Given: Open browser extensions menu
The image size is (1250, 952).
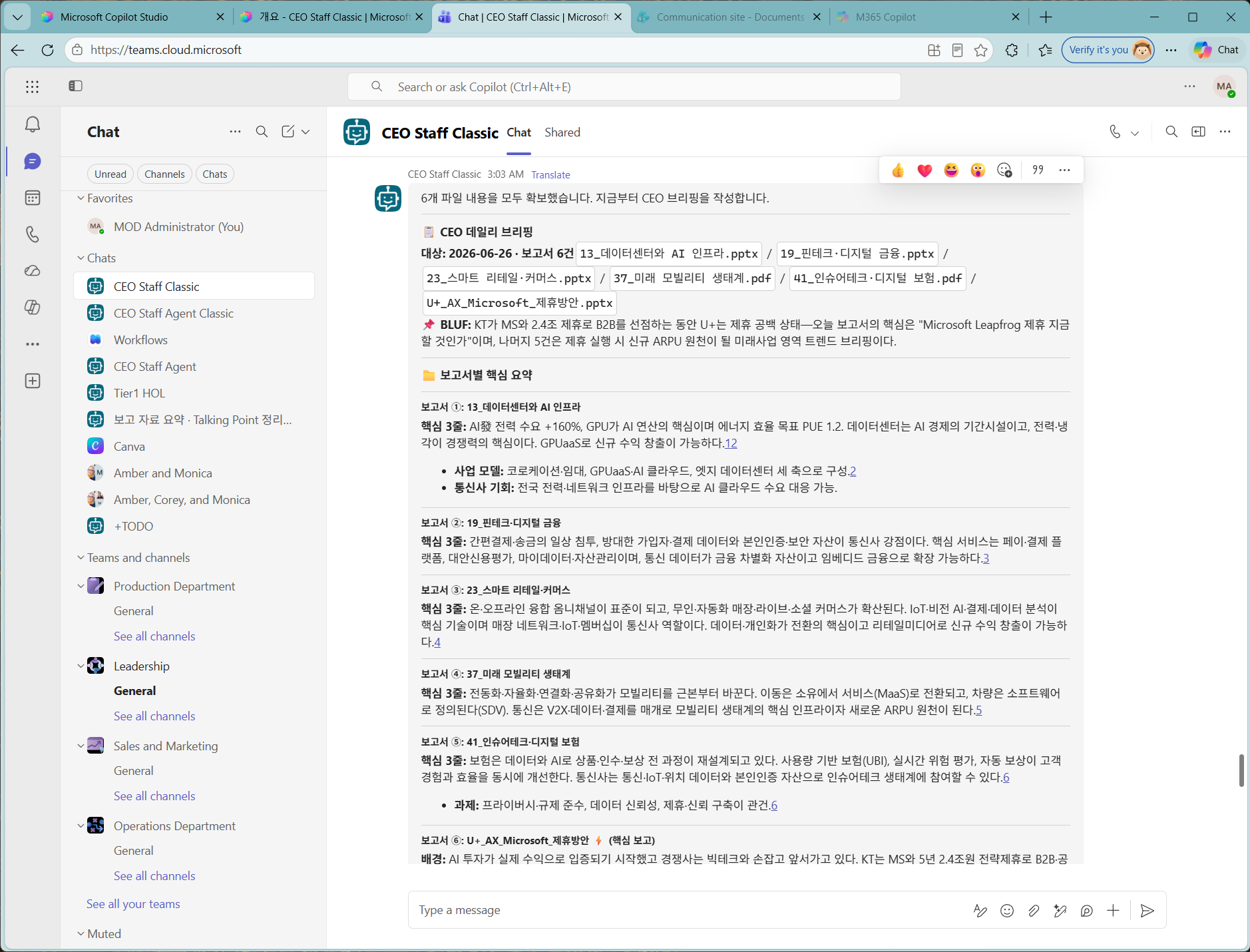Looking at the screenshot, I should click(x=1012, y=50).
